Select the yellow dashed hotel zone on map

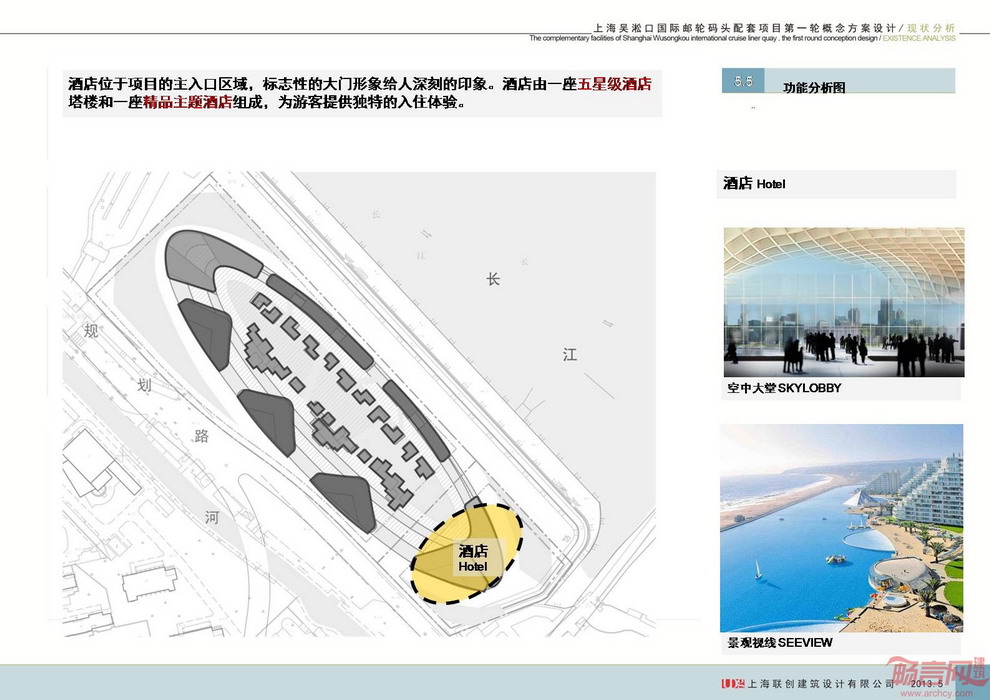467,554
